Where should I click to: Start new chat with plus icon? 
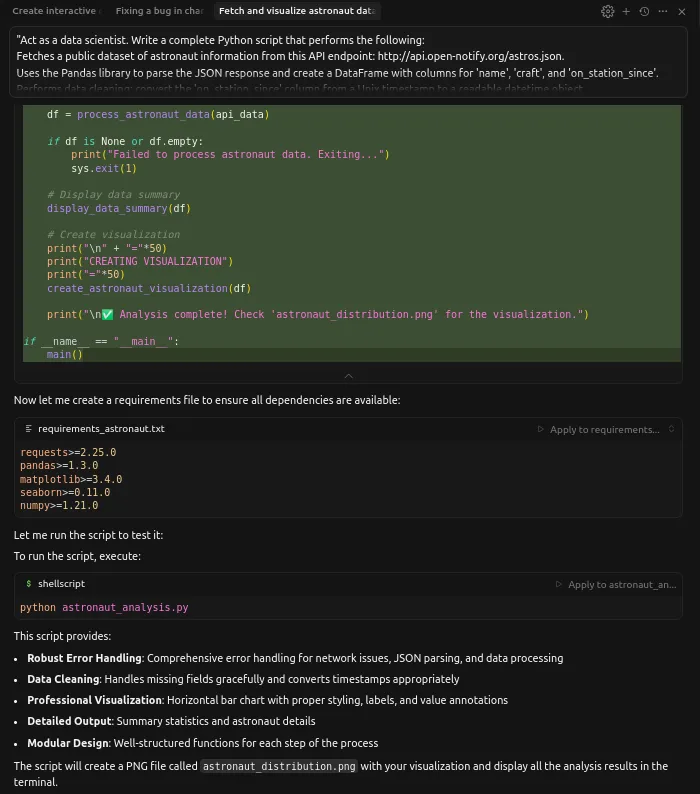pos(626,11)
